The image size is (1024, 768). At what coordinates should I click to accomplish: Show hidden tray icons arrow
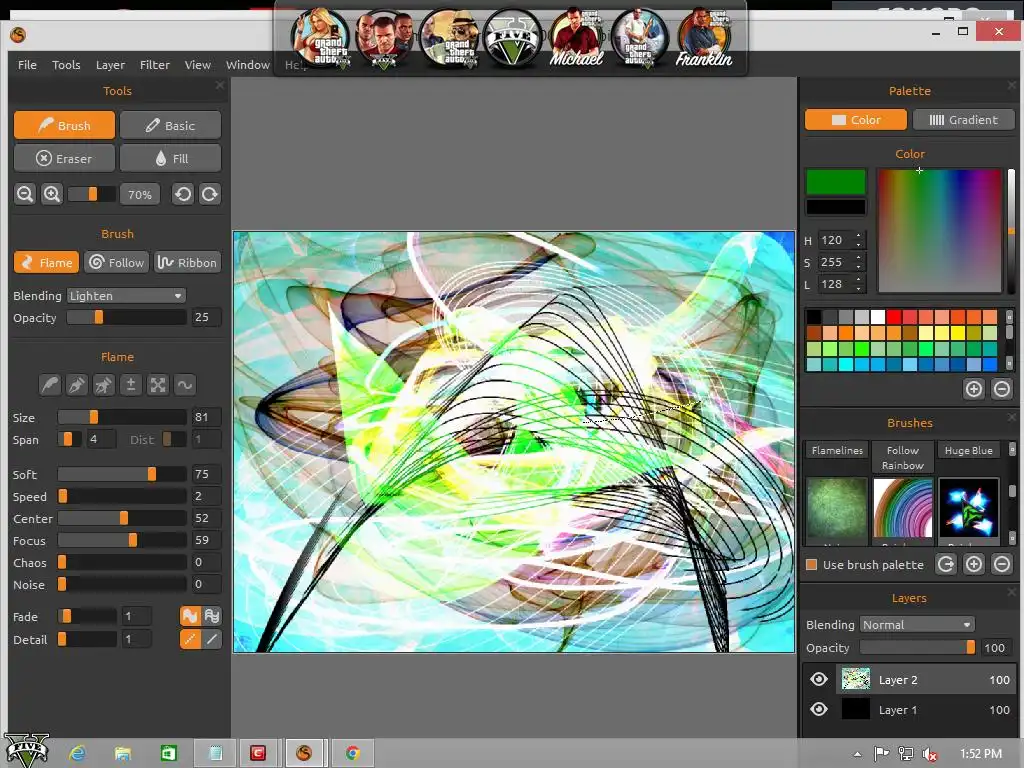click(857, 754)
